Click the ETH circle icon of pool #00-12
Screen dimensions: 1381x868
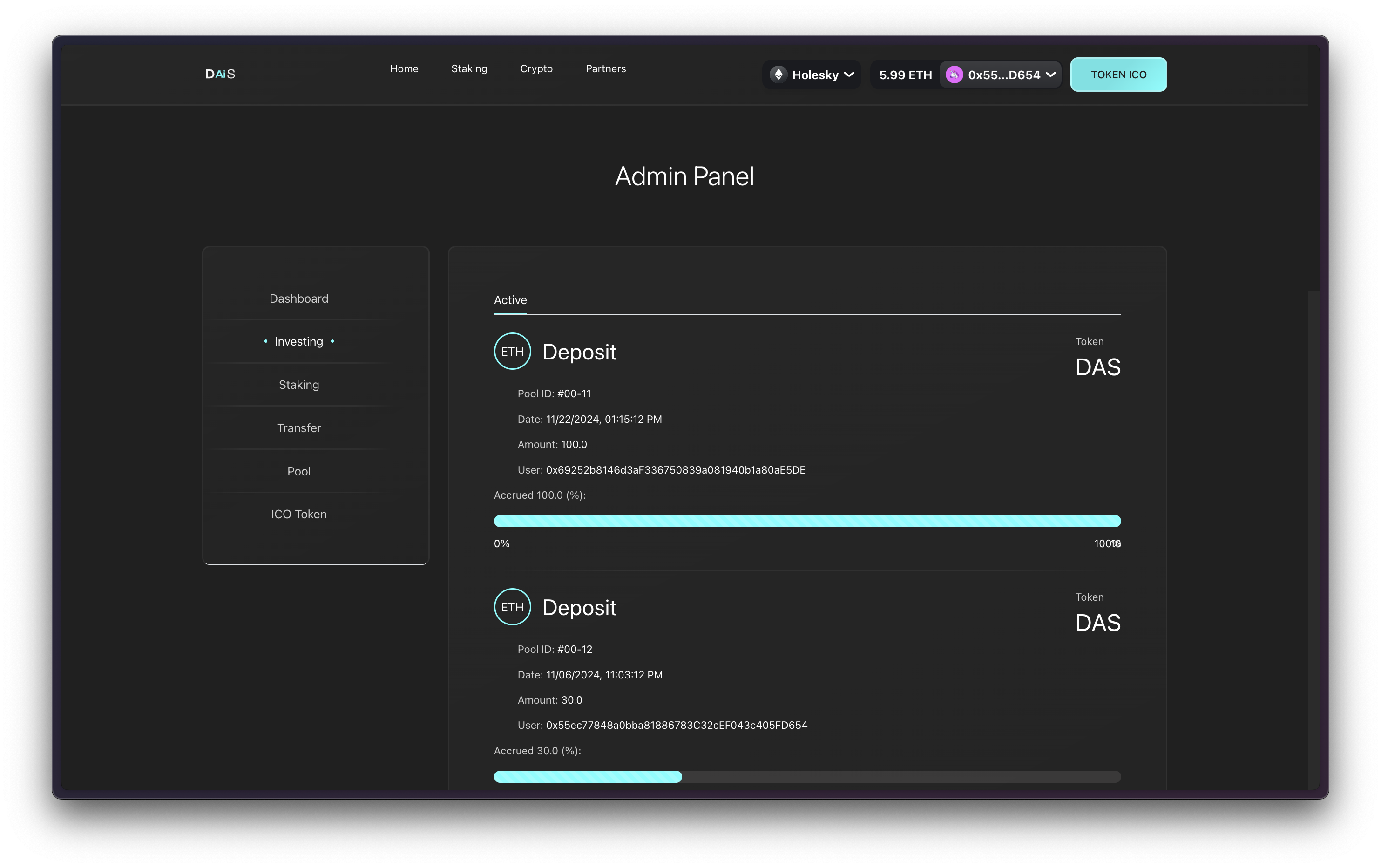pos(512,607)
